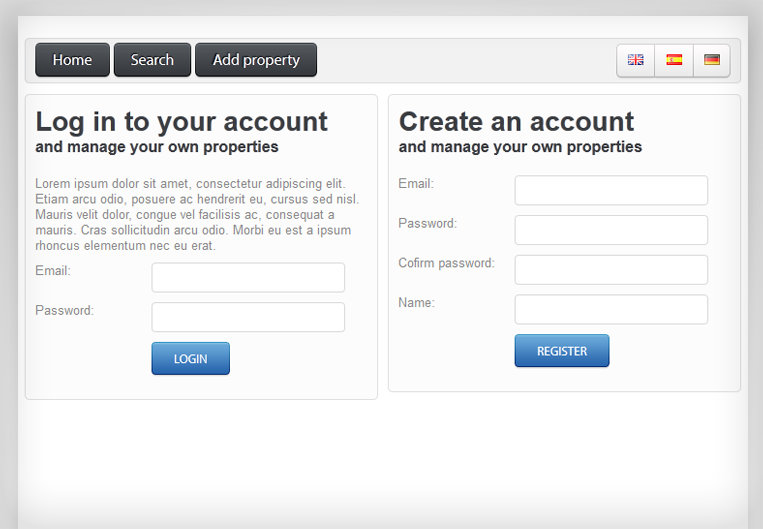Viewport: 763px width, 529px height.
Task: Click into the Cofirm password field
Action: tap(611, 270)
